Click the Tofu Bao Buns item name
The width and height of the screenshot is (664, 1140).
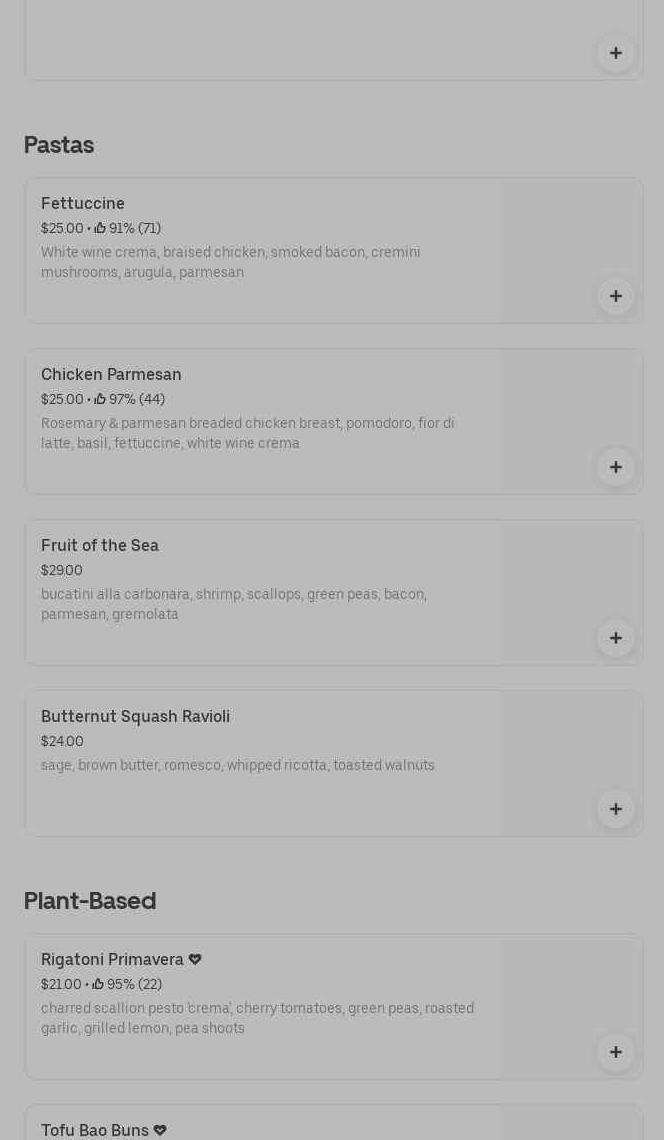point(95,1130)
